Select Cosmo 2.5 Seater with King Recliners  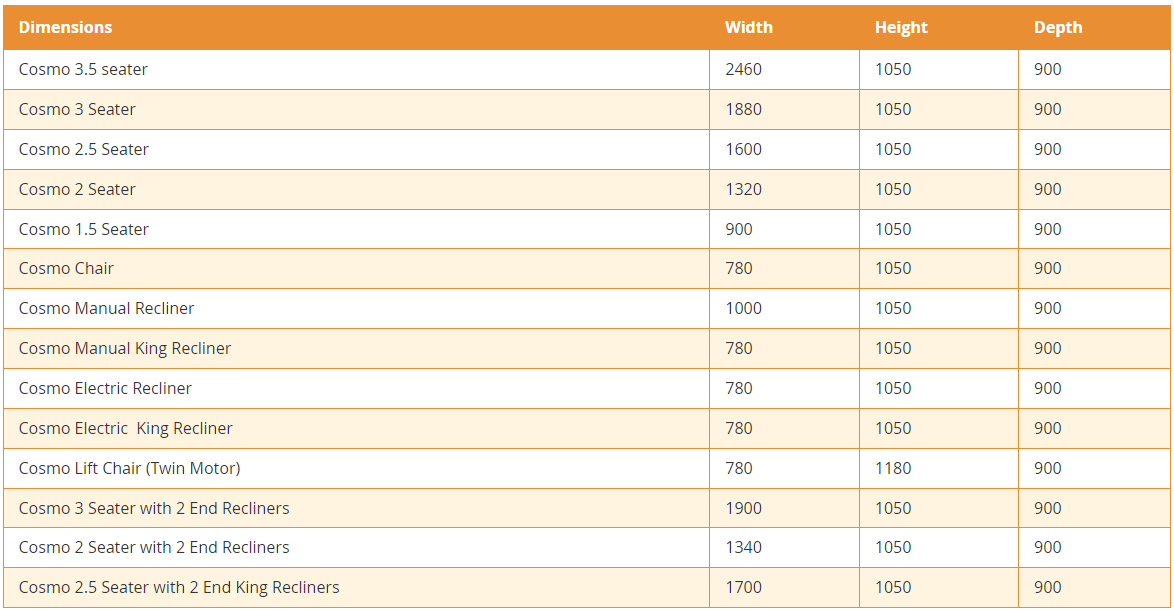pos(179,588)
